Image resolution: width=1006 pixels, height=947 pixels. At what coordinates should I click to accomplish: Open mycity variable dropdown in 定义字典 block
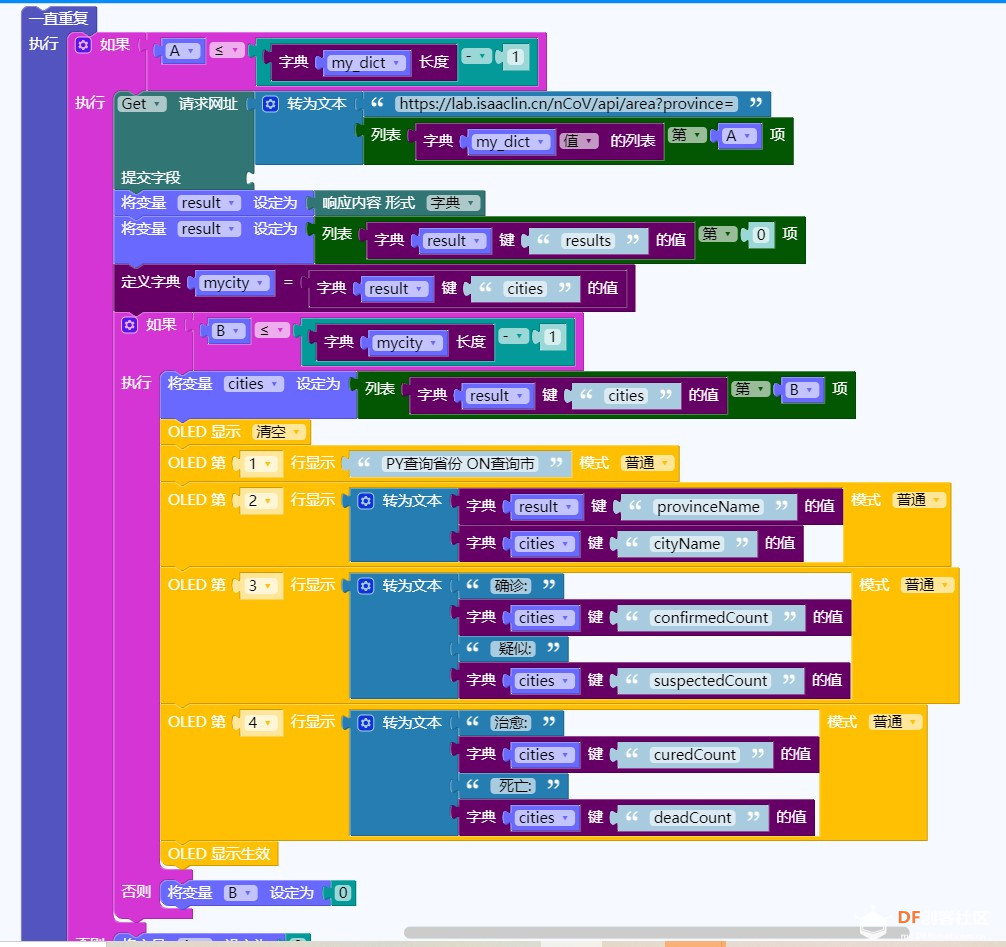235,283
